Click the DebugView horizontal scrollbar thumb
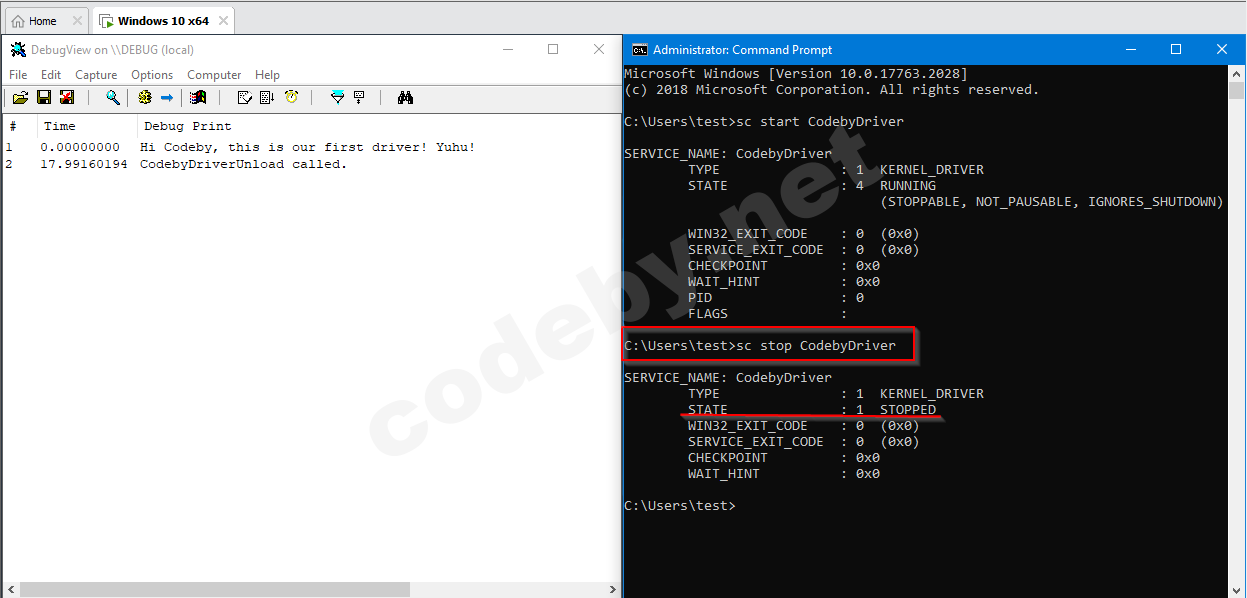This screenshot has width=1247, height=598. point(215,589)
